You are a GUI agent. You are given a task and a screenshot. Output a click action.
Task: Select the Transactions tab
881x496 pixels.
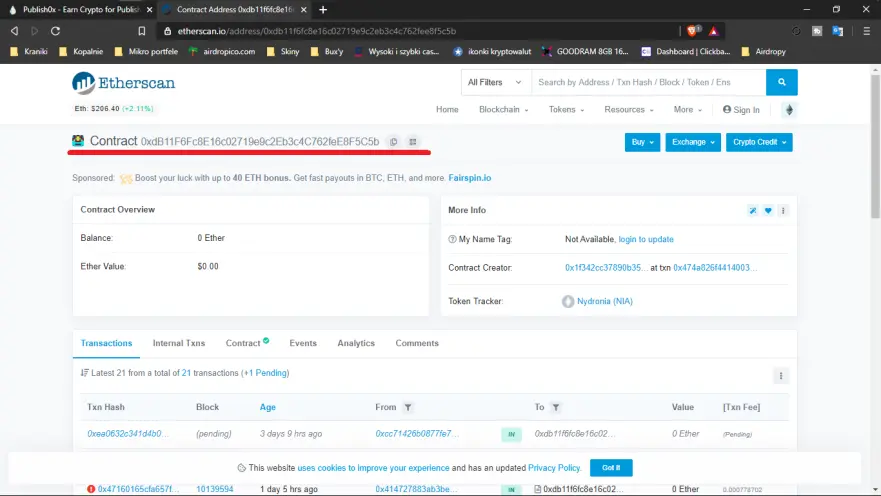pos(106,343)
